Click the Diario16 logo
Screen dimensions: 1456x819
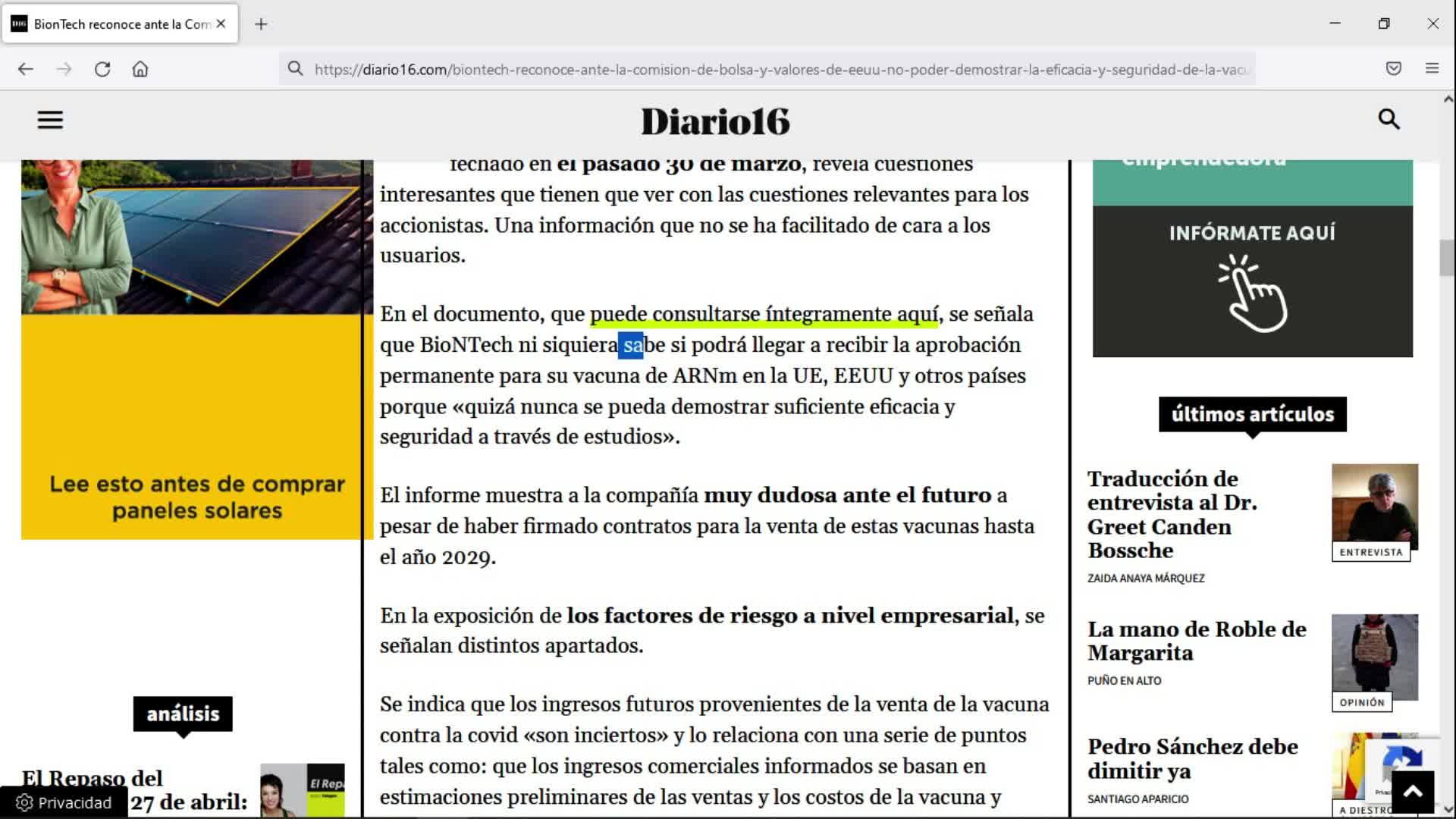[715, 121]
